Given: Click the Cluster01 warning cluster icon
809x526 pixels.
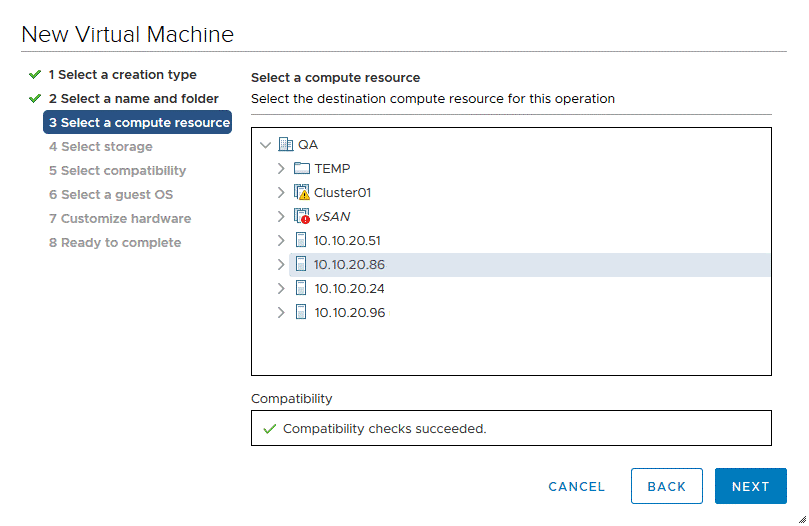Looking at the screenshot, I should (x=302, y=193).
